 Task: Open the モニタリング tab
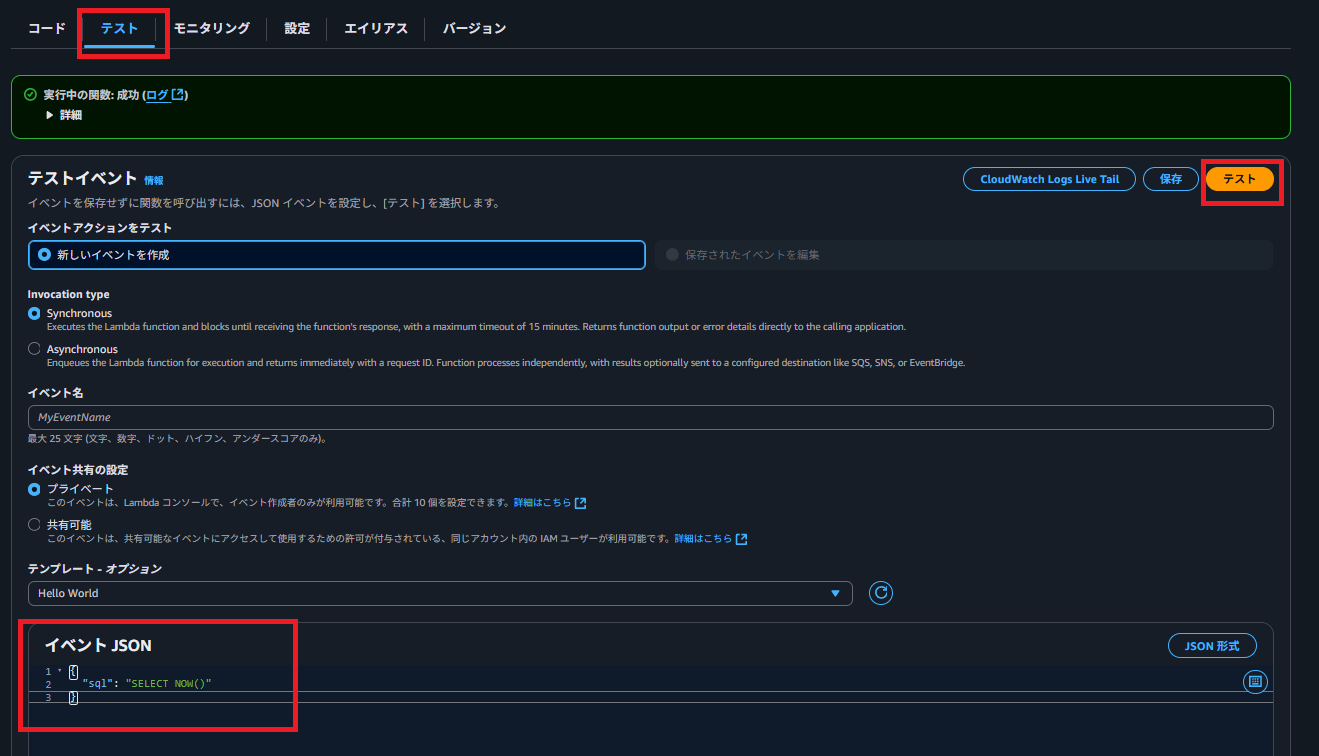pos(211,28)
